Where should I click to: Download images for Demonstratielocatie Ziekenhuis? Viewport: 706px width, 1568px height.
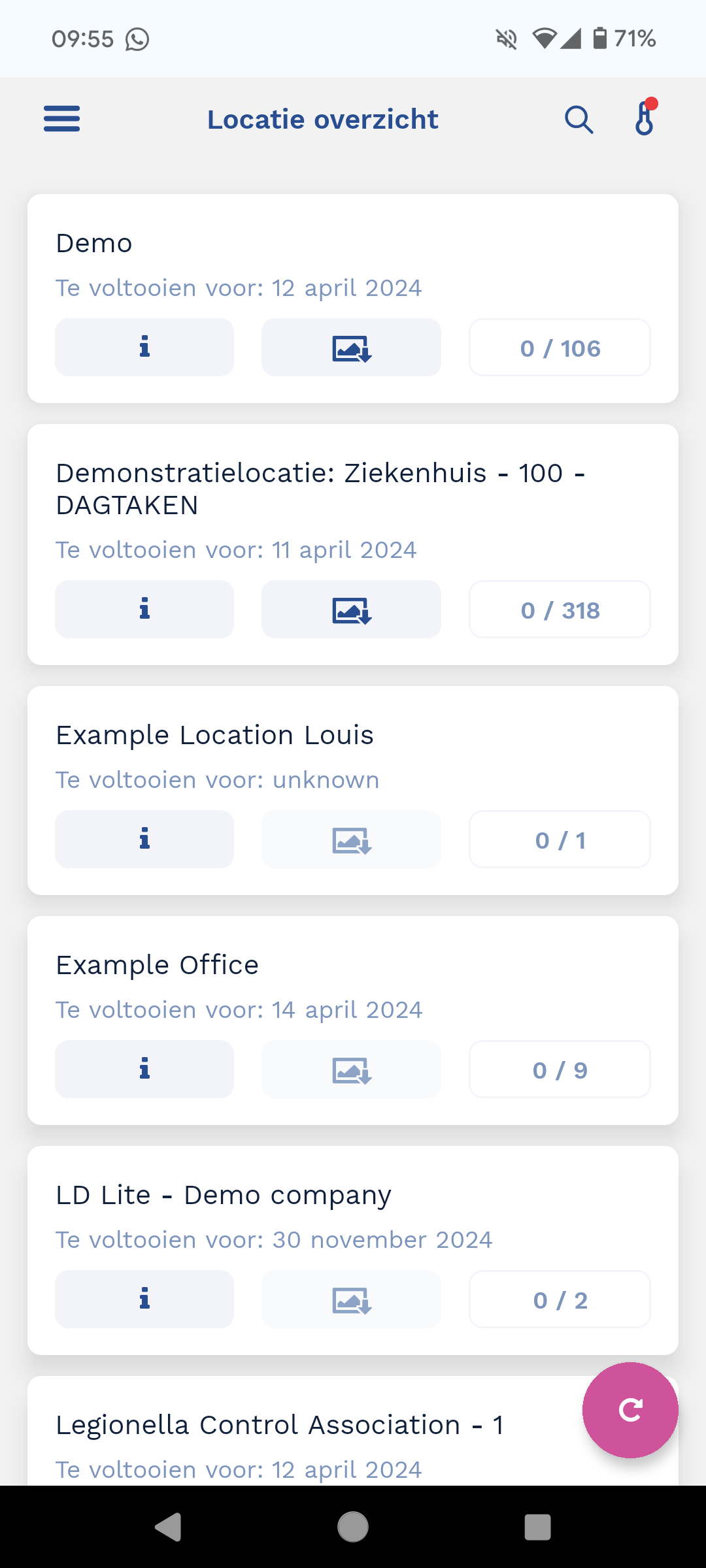(x=351, y=609)
